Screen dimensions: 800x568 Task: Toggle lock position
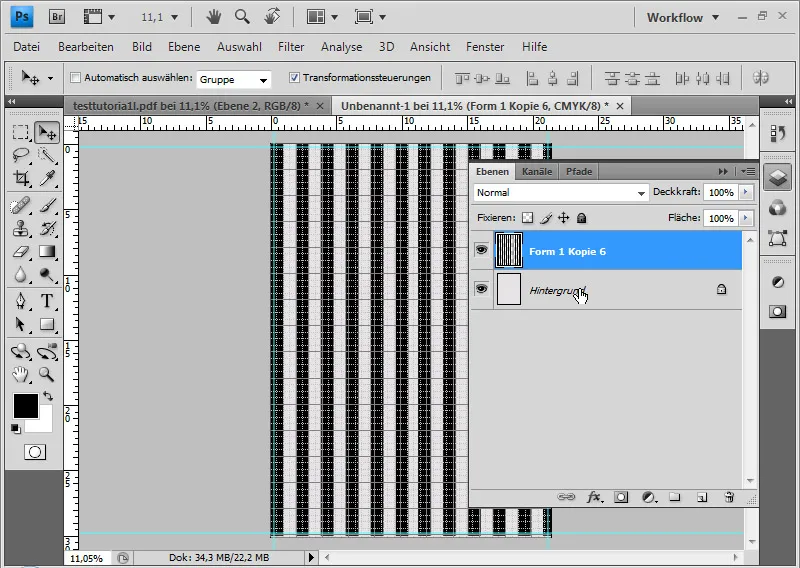click(563, 218)
